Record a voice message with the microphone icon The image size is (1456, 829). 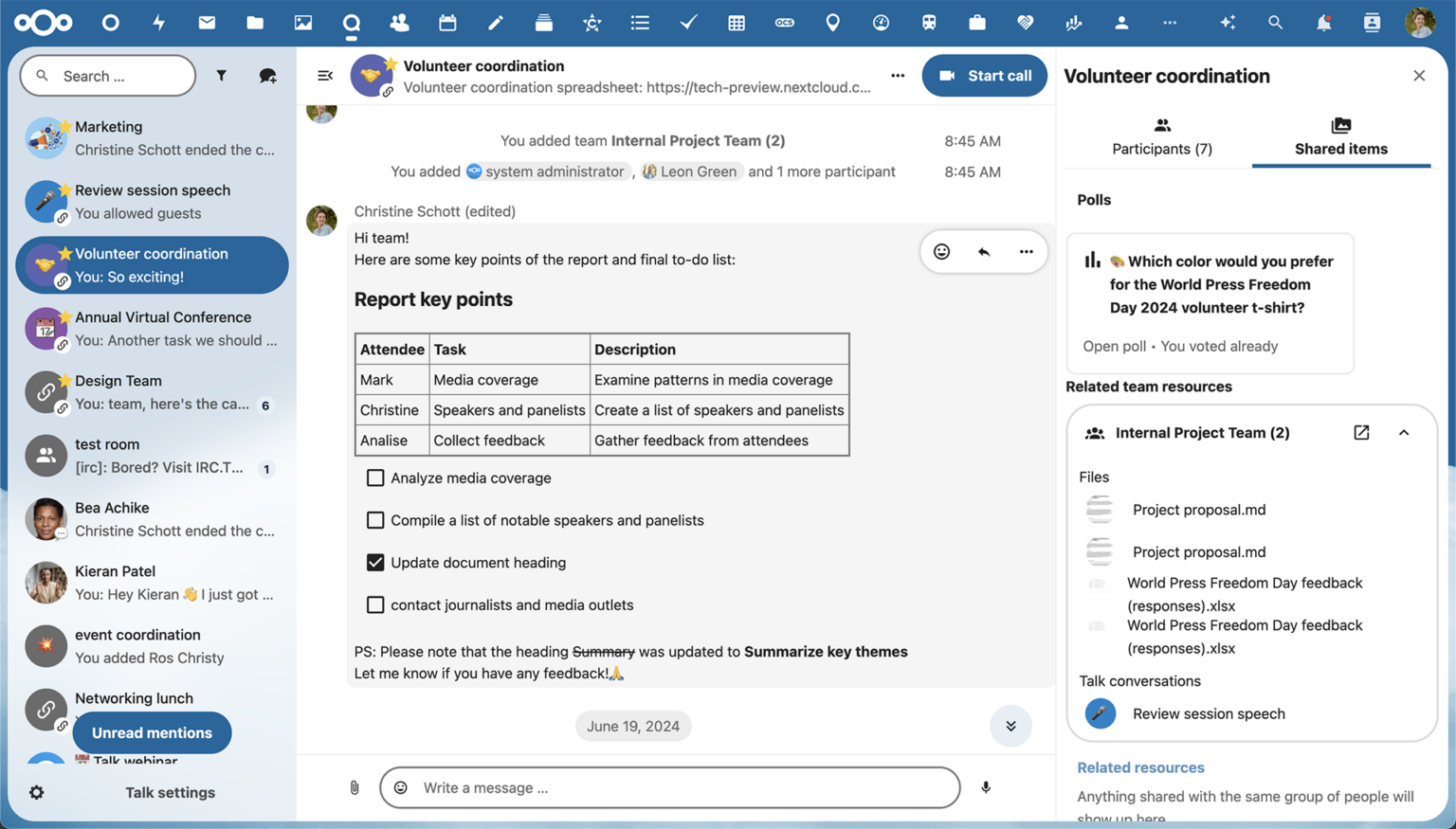(x=985, y=787)
